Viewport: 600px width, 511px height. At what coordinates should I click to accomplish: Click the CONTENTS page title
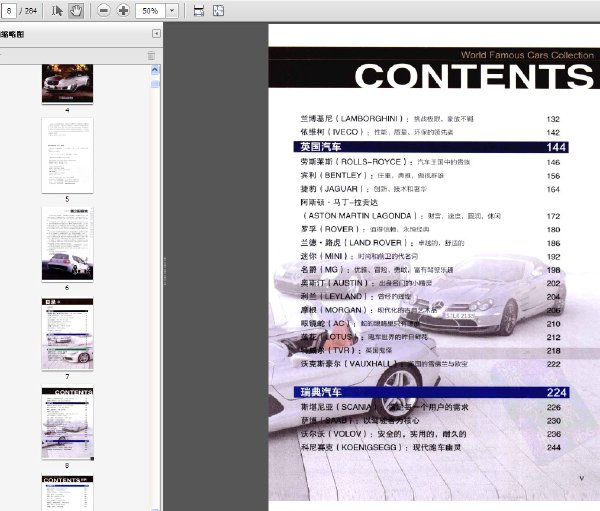click(474, 76)
